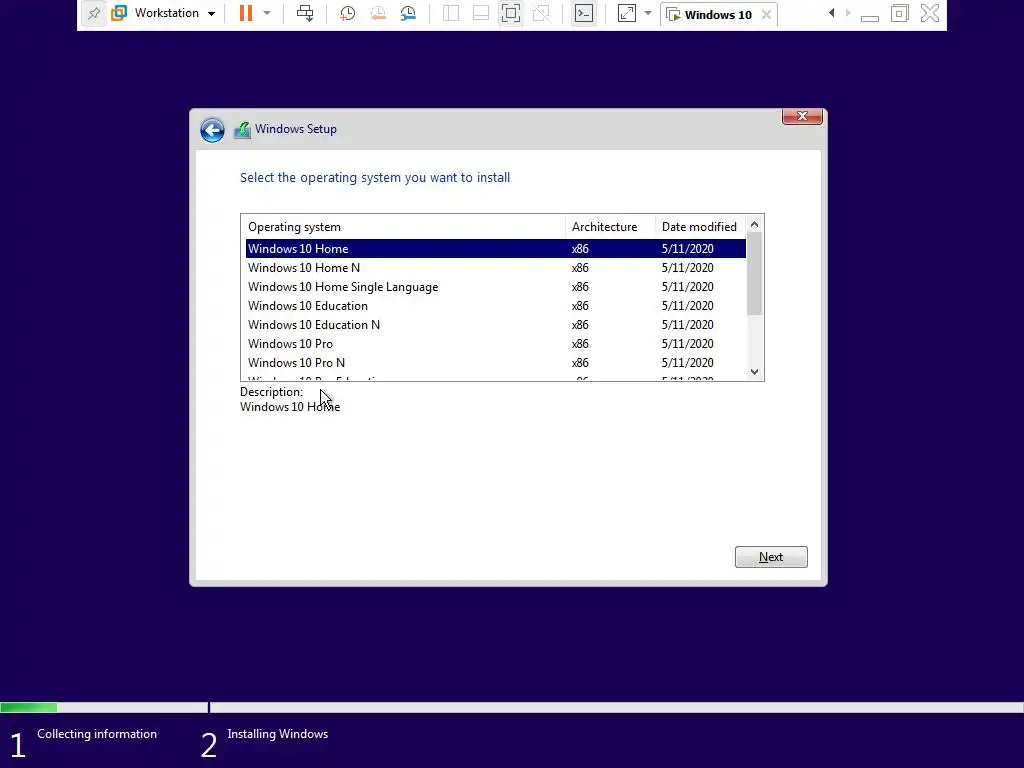1024x768 pixels.
Task: Click the operating system list scrollbar thumb
Action: (754, 274)
